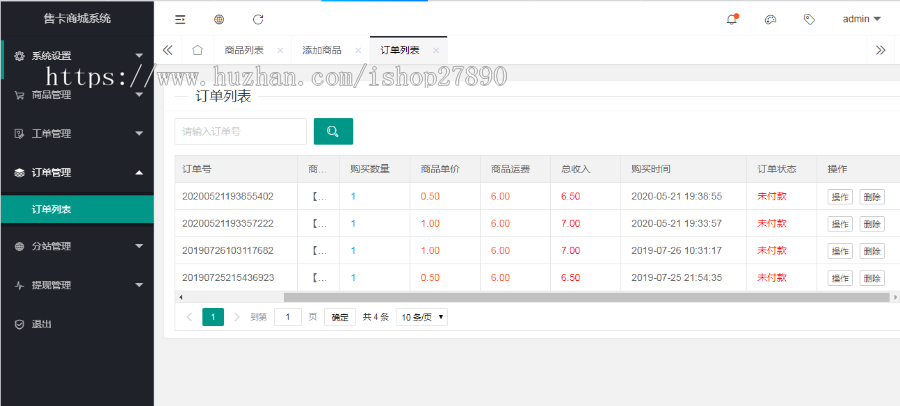This screenshot has width=900, height=406.
Task: Click the 订单状态 column header
Action: click(x=781, y=169)
